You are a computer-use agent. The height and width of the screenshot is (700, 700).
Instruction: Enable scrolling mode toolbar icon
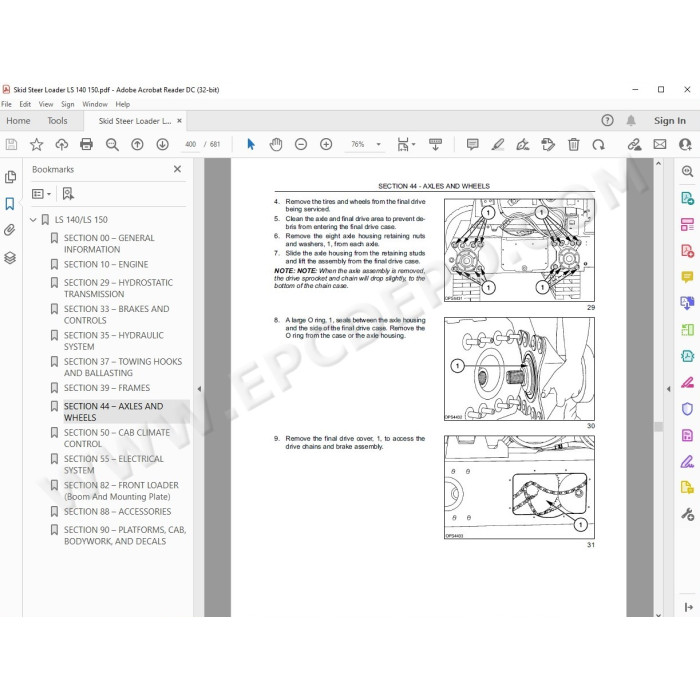click(435, 144)
